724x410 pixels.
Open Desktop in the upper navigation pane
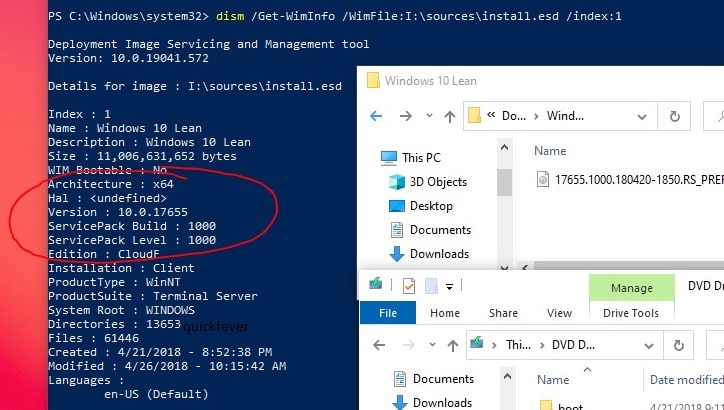coord(421,206)
